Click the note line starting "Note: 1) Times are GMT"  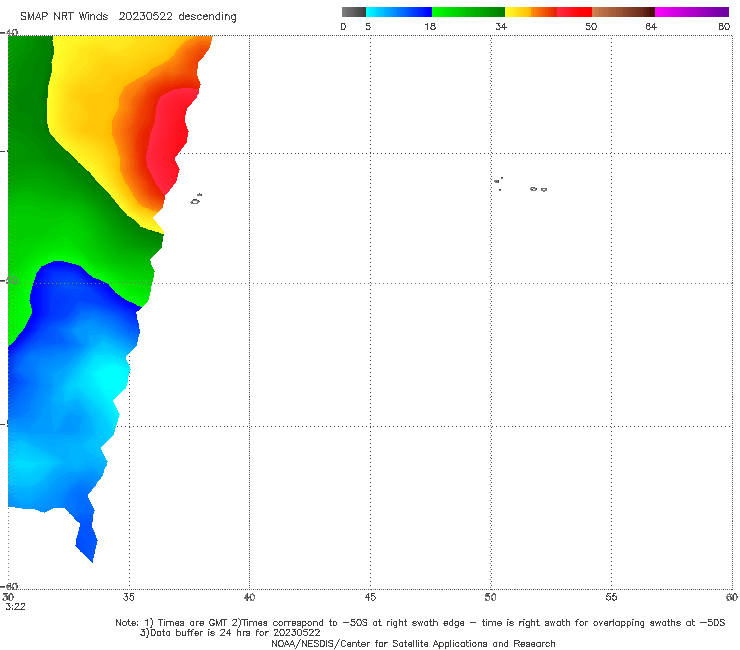point(420,623)
